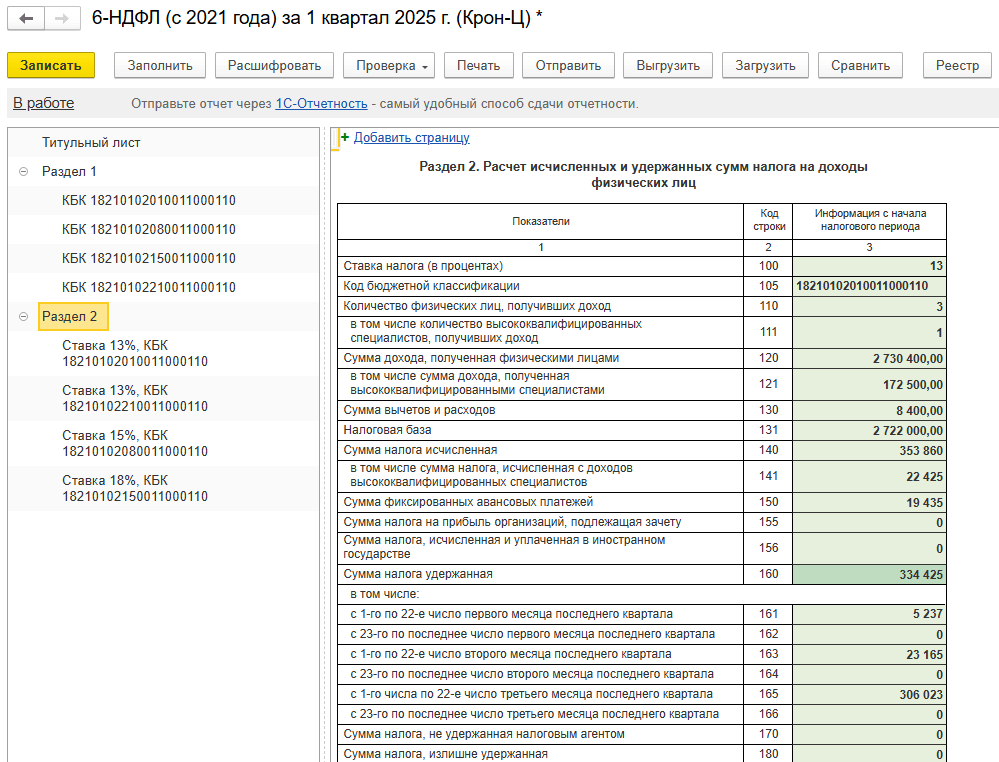Send the report via Отправить
Screen dimensions: 999x762
568,66
